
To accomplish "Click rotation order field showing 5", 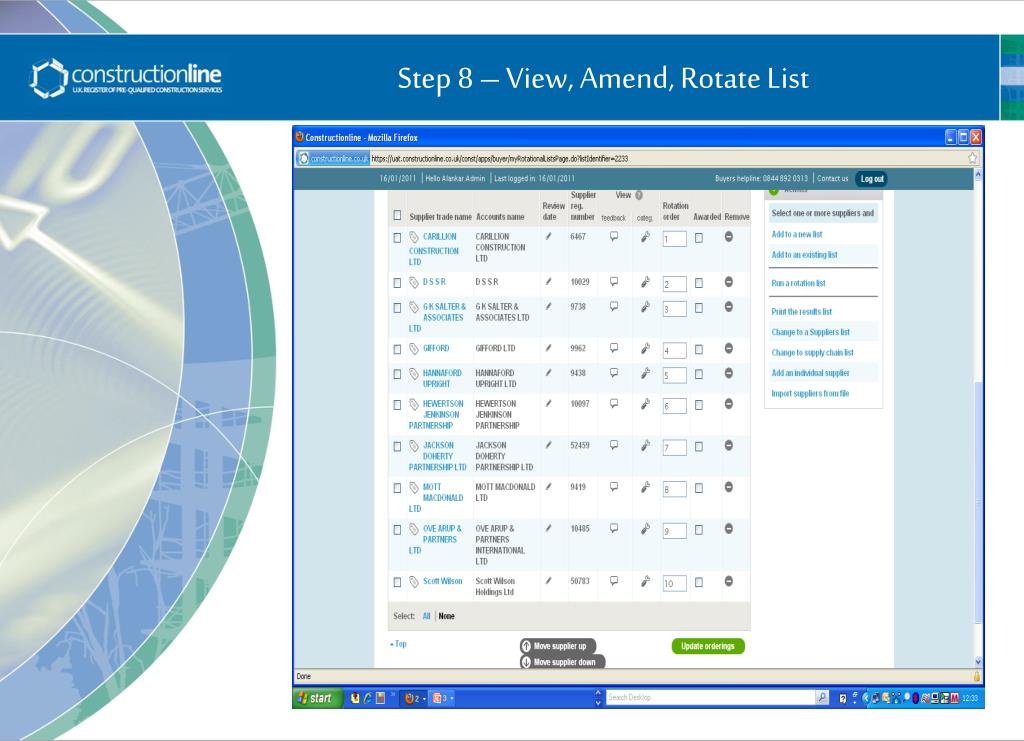I will pos(675,375).
